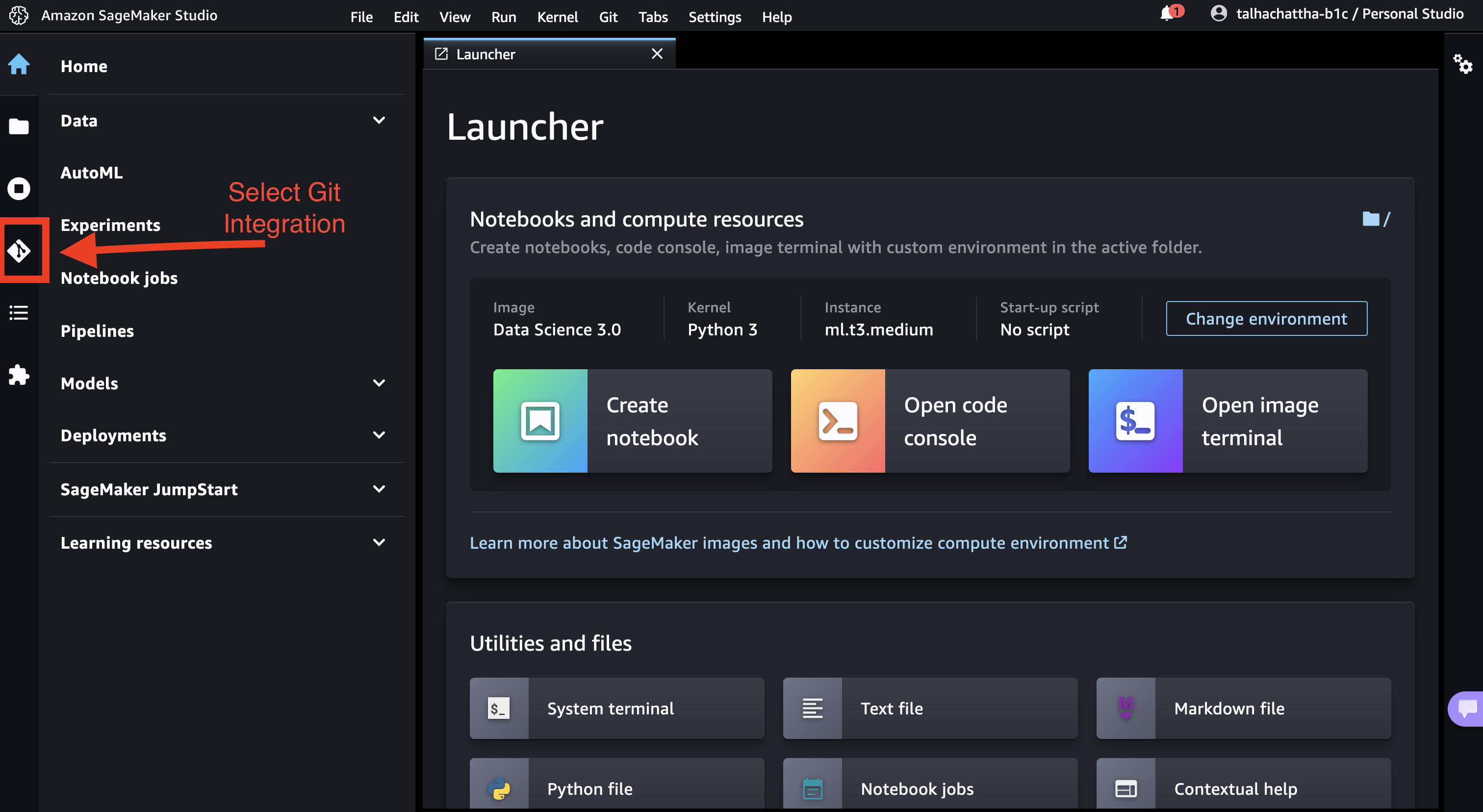1483x812 pixels.
Task: Click the notifications bell icon
Action: point(1167,14)
